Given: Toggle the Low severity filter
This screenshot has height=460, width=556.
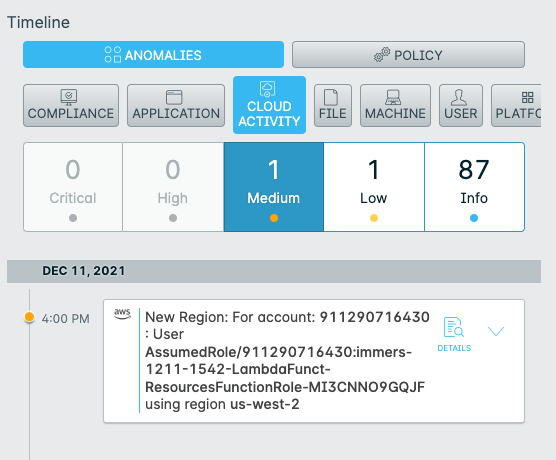Looking at the screenshot, I should point(374,187).
